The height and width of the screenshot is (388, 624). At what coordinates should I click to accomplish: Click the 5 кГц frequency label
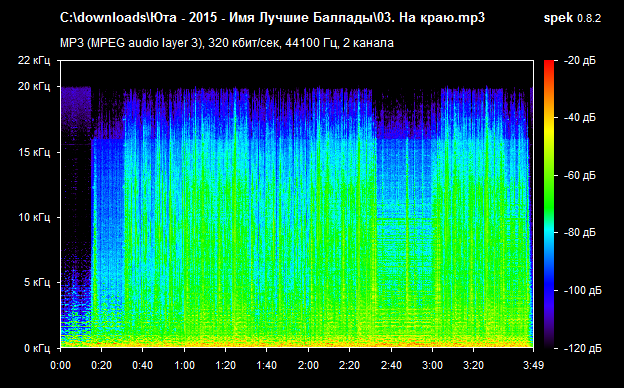coord(37,283)
